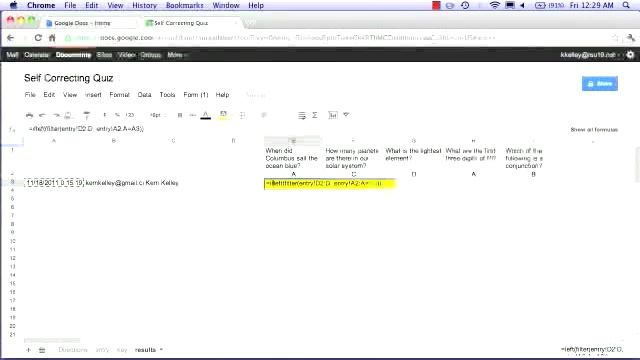
Task: Open macOS Bookmarks menu
Action: (x=184, y=5)
